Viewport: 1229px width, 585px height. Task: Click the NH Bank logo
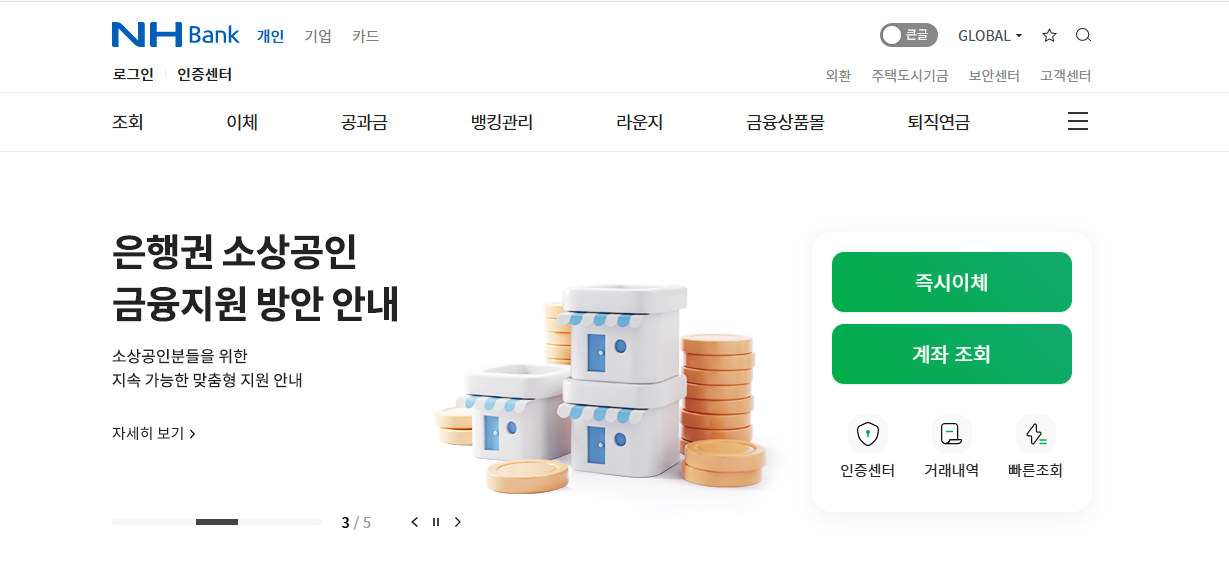(176, 35)
